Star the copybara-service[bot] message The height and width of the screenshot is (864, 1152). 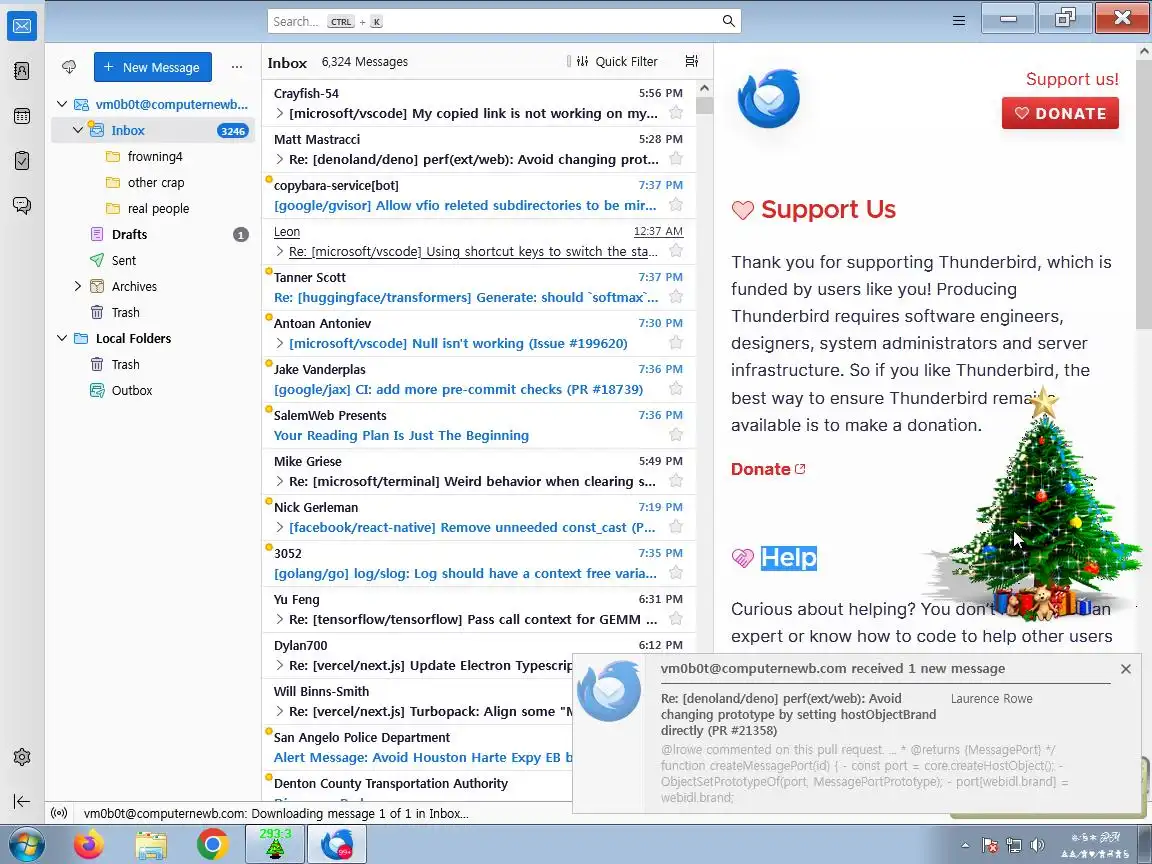676,204
